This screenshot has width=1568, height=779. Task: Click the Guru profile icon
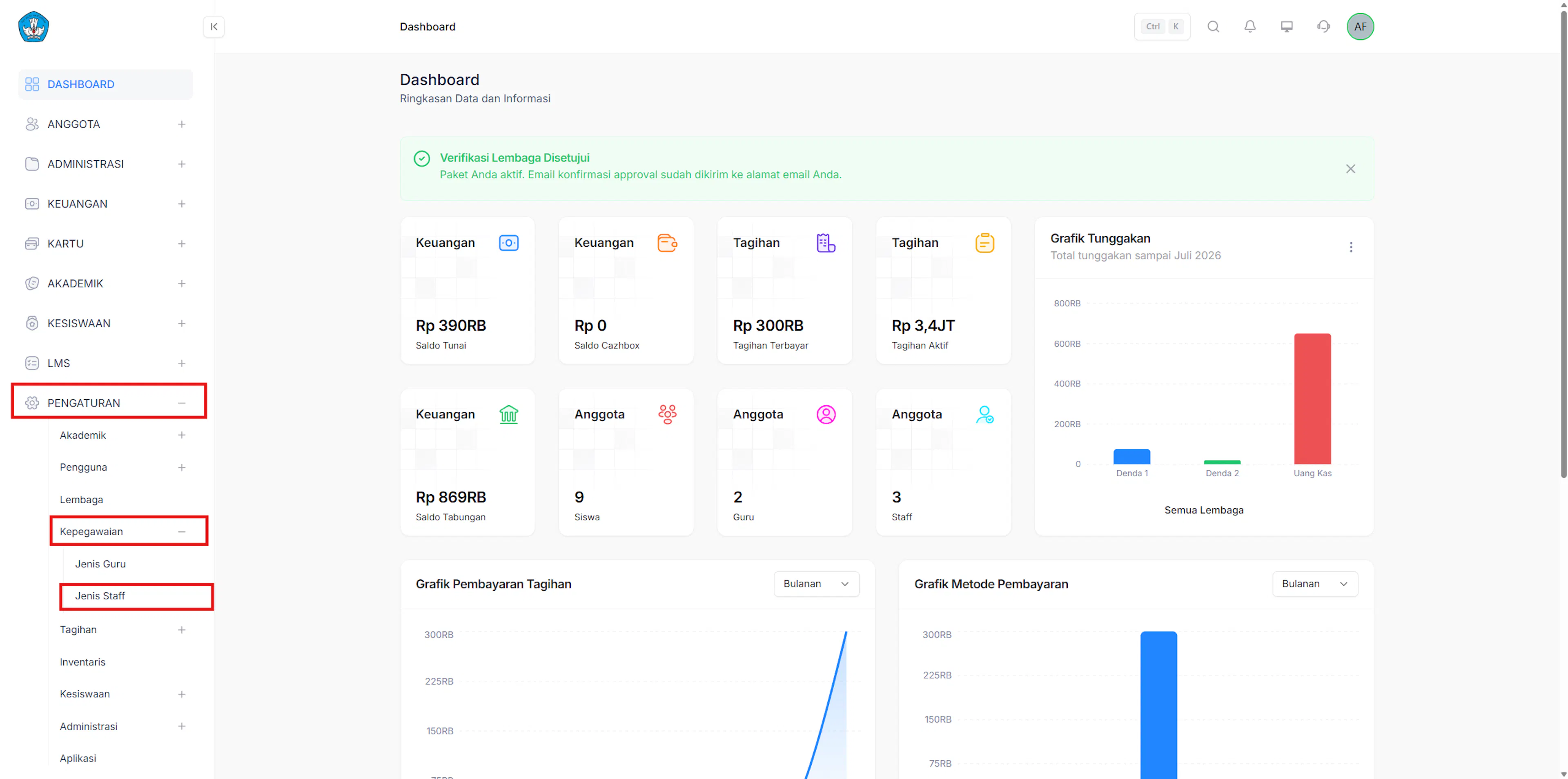[x=826, y=415]
